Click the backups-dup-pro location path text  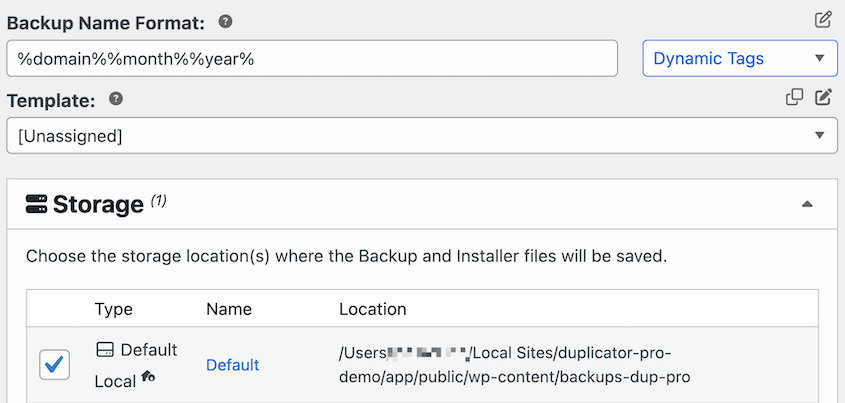(x=515, y=366)
